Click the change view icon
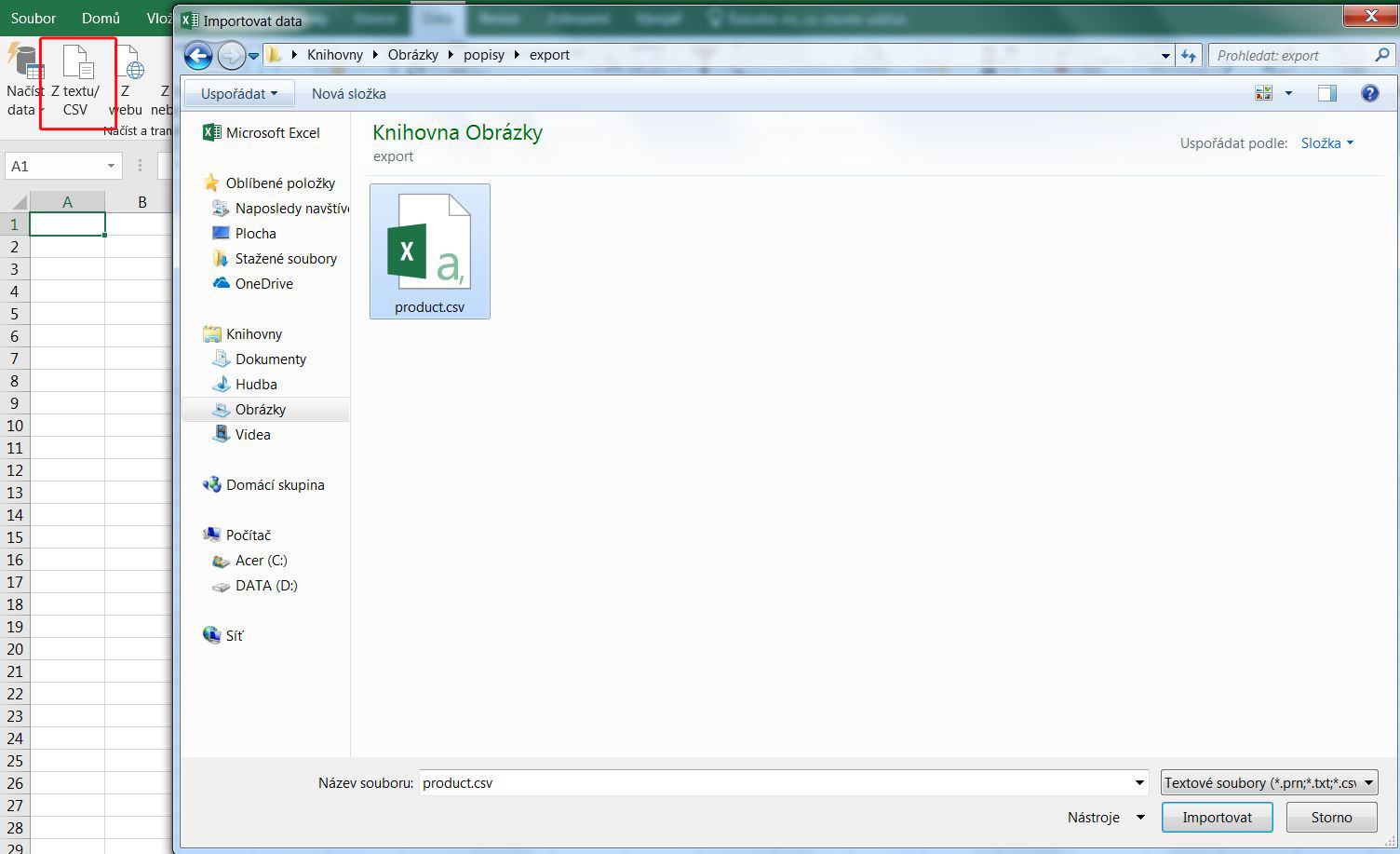Screen dimensions: 1400x854 click(x=1264, y=93)
